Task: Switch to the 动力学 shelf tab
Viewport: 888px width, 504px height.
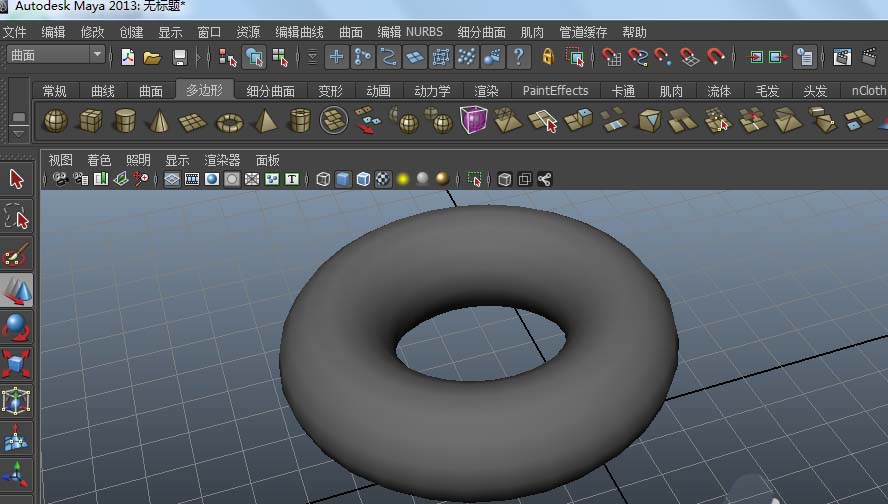Action: [433, 91]
